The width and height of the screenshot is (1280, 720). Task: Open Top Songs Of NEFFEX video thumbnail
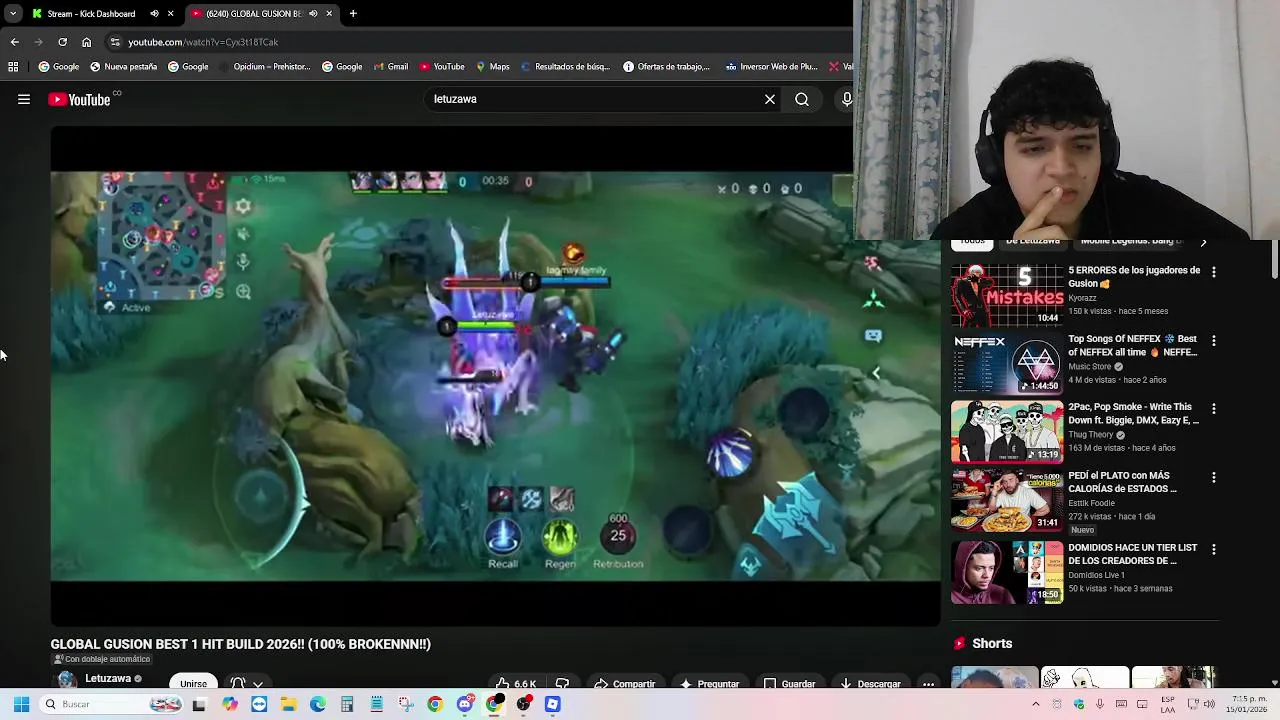point(1007,363)
